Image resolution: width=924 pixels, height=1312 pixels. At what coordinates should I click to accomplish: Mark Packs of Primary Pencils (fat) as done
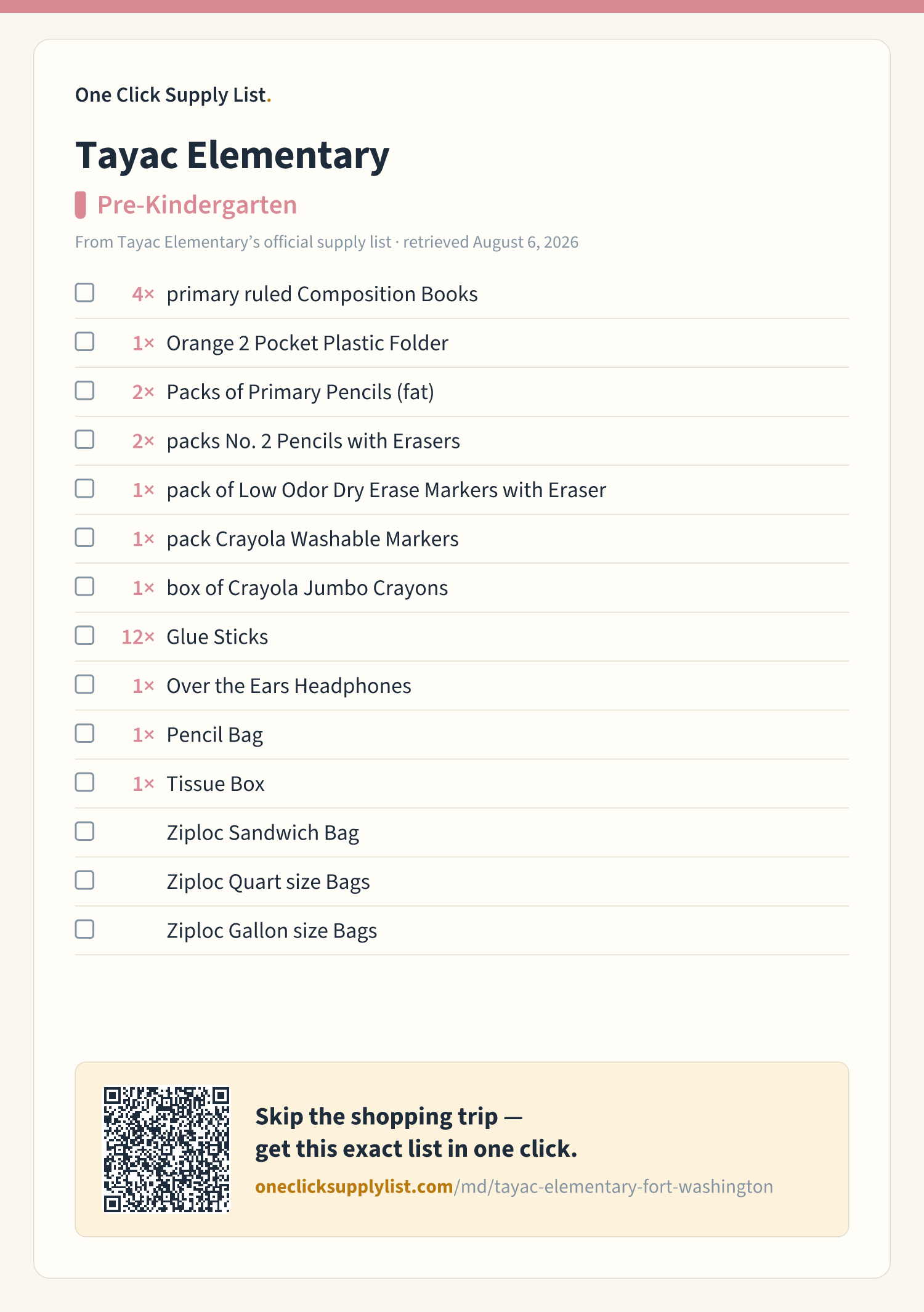[84, 391]
